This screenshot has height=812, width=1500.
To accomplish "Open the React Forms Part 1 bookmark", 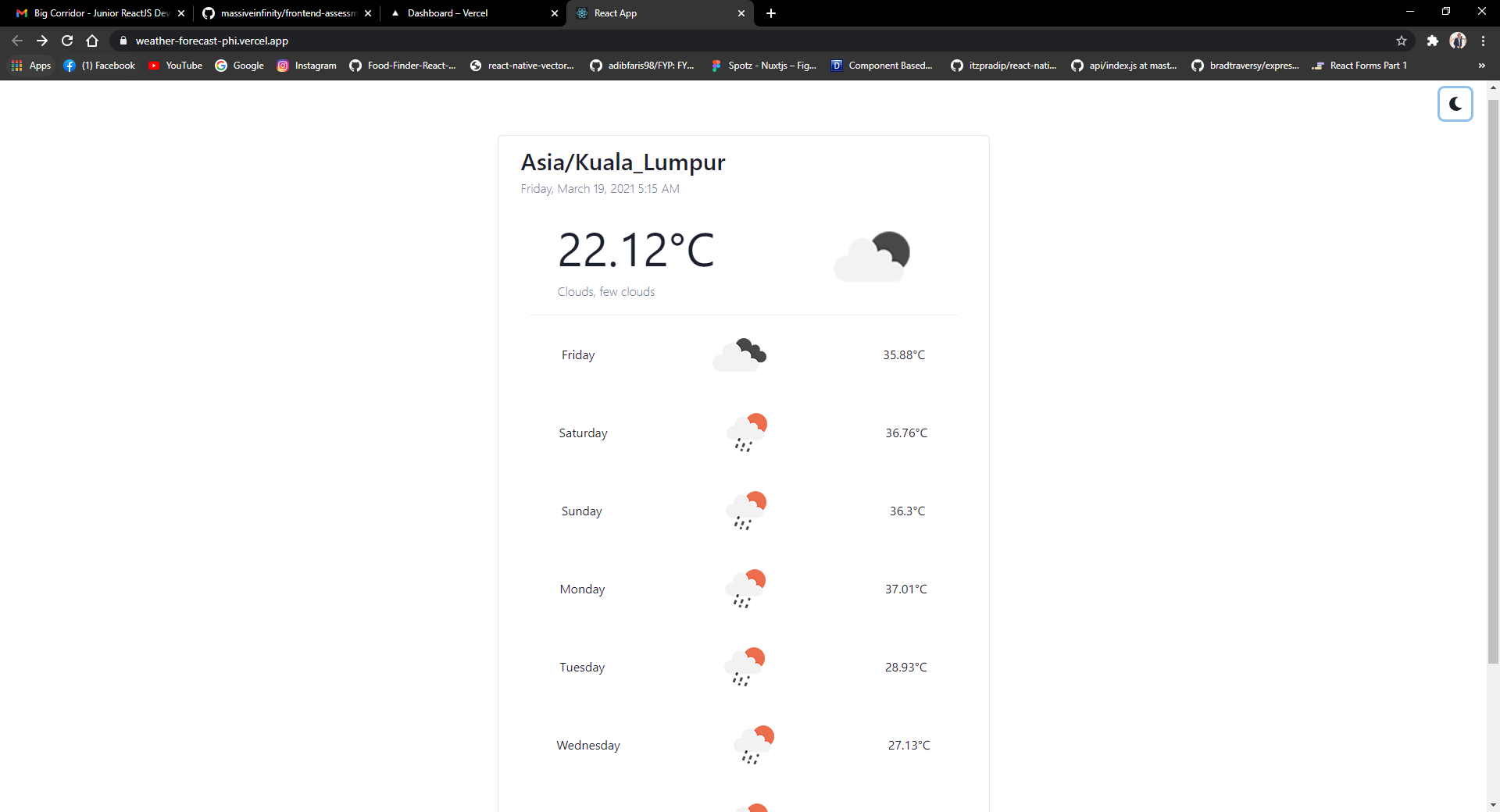I will coord(1359,66).
